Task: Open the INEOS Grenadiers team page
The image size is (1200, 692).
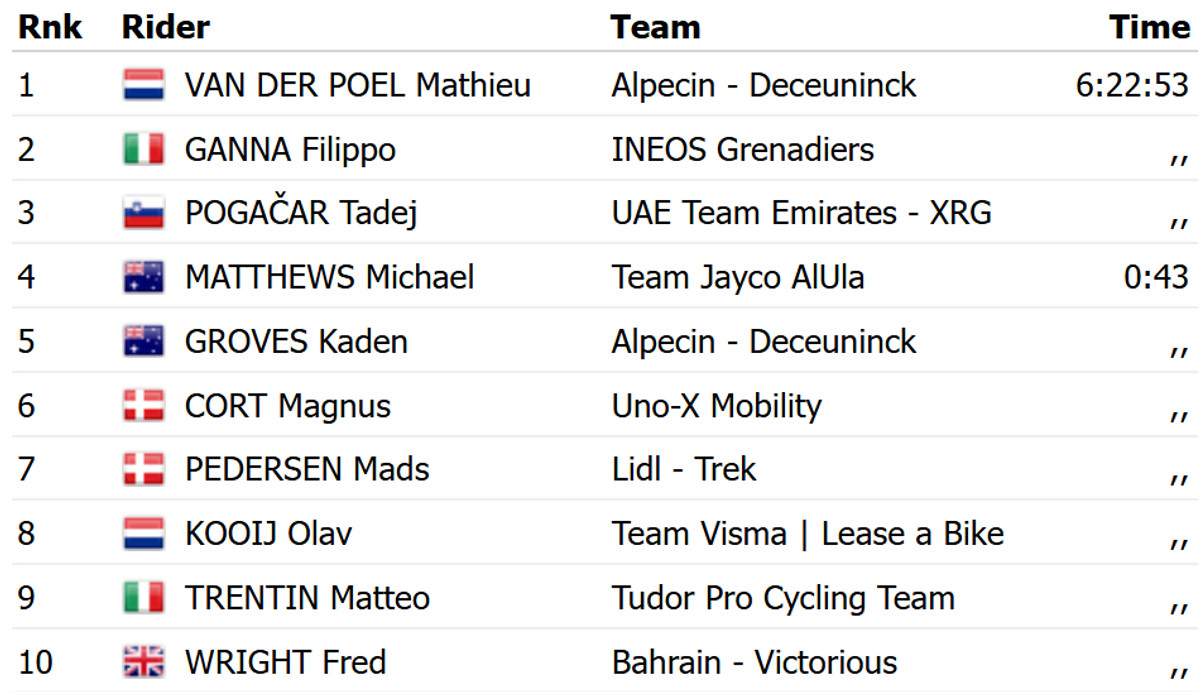Action: pos(742,150)
